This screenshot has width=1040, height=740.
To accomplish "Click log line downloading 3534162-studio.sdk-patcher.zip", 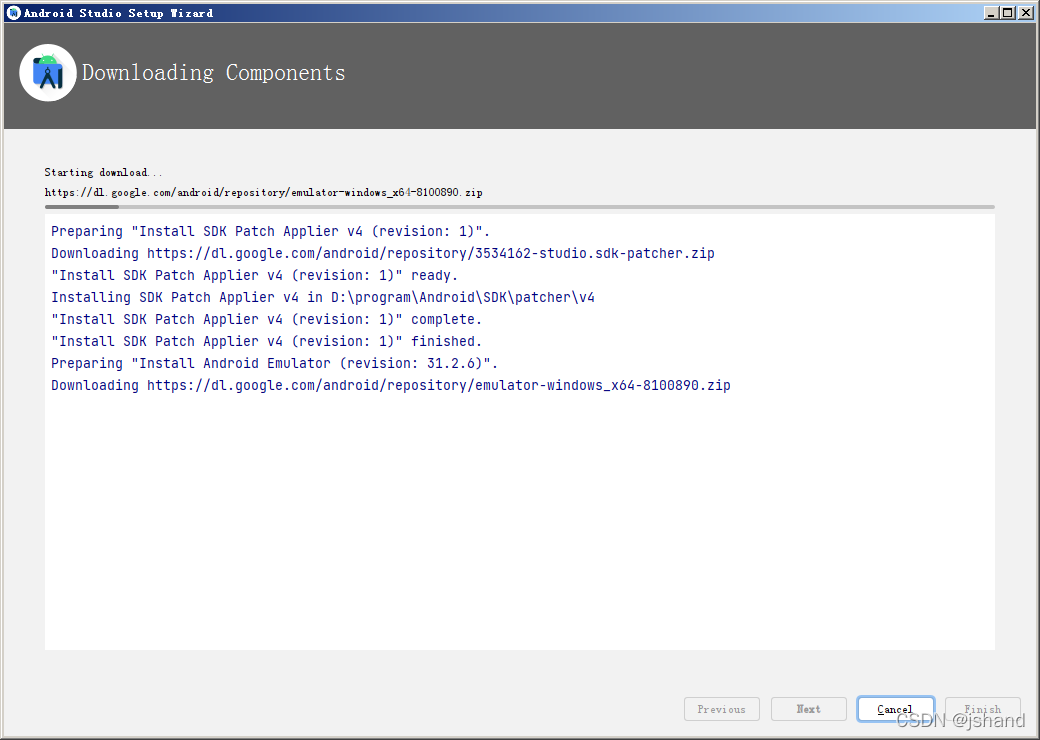I will 383,253.
